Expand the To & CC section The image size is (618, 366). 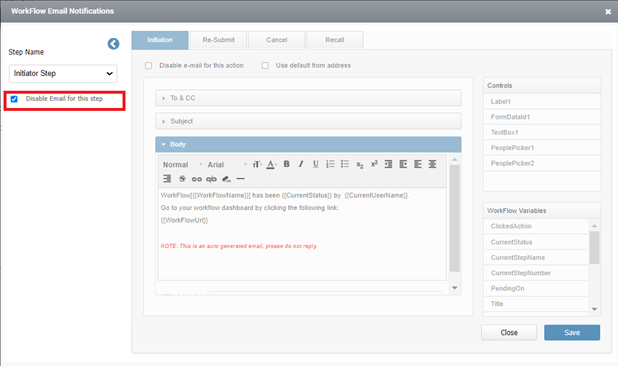point(308,98)
